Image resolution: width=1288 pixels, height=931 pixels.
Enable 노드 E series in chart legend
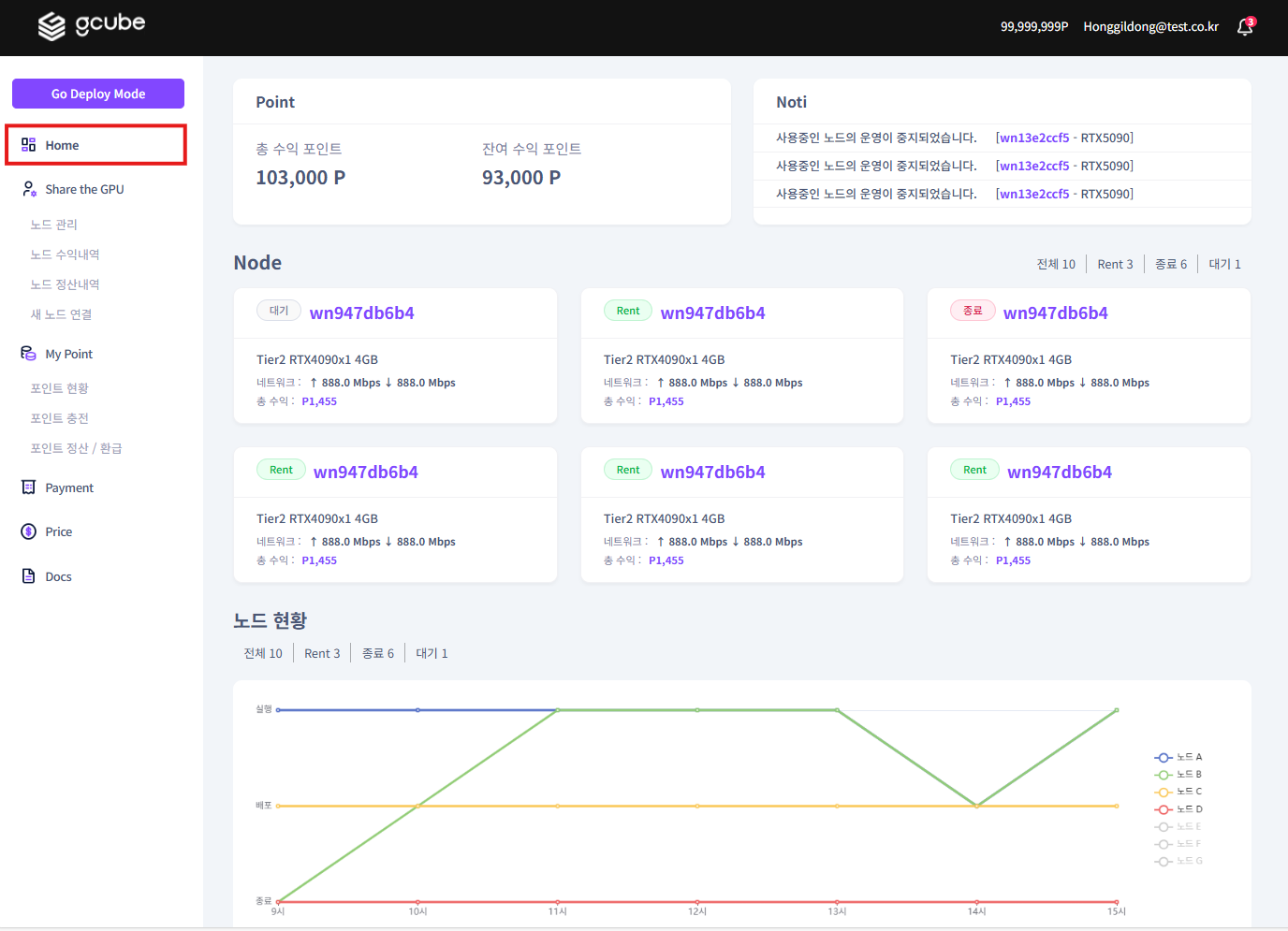pyautogui.click(x=1178, y=827)
